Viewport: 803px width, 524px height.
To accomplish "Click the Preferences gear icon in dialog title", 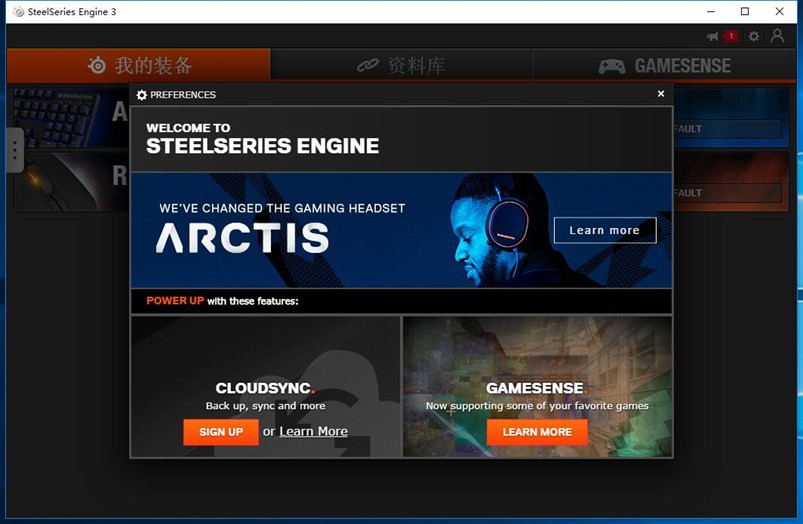I will coord(142,95).
